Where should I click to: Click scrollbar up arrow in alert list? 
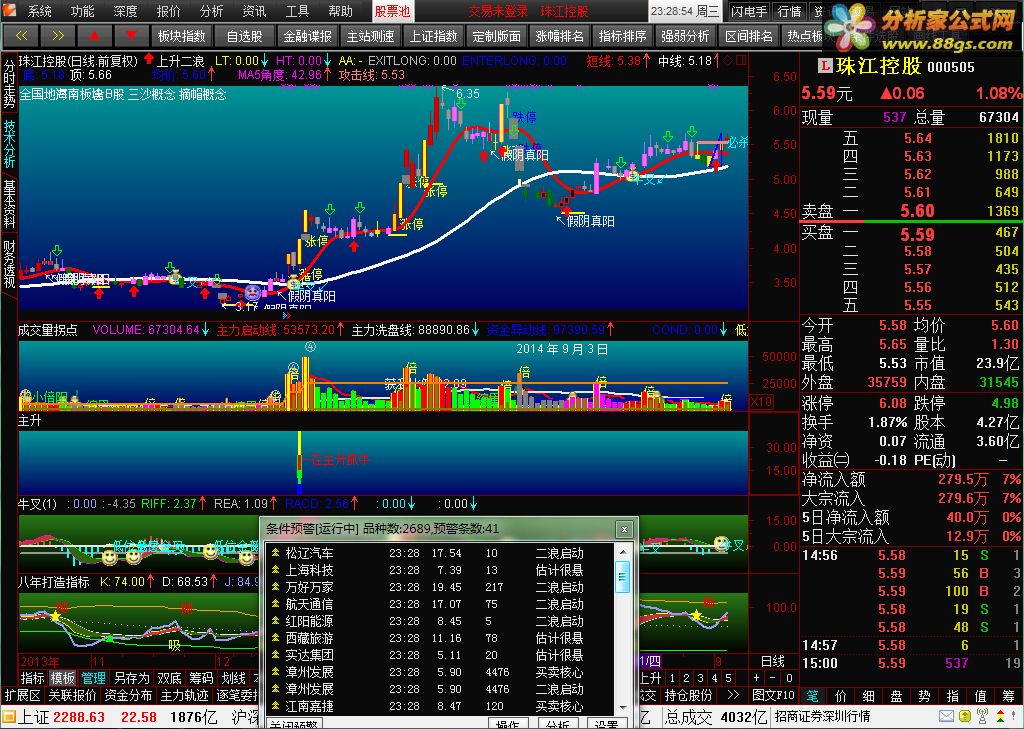623,552
